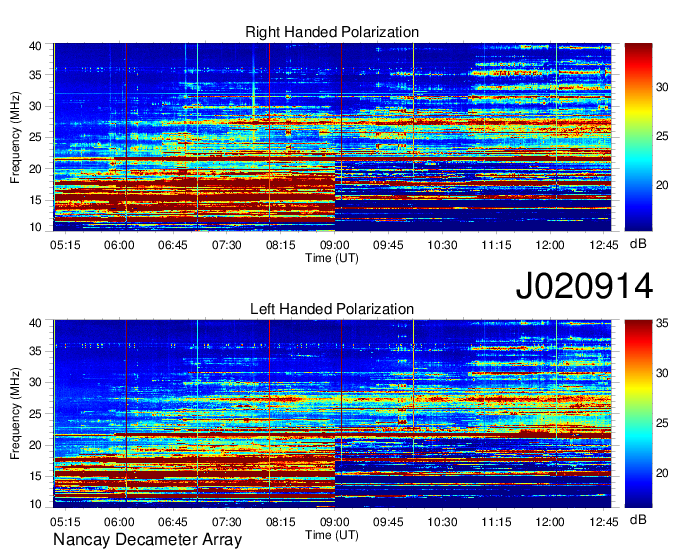Click 08:15 time tick of lower plot
Screen dimensions: 680x552
pos(281,522)
